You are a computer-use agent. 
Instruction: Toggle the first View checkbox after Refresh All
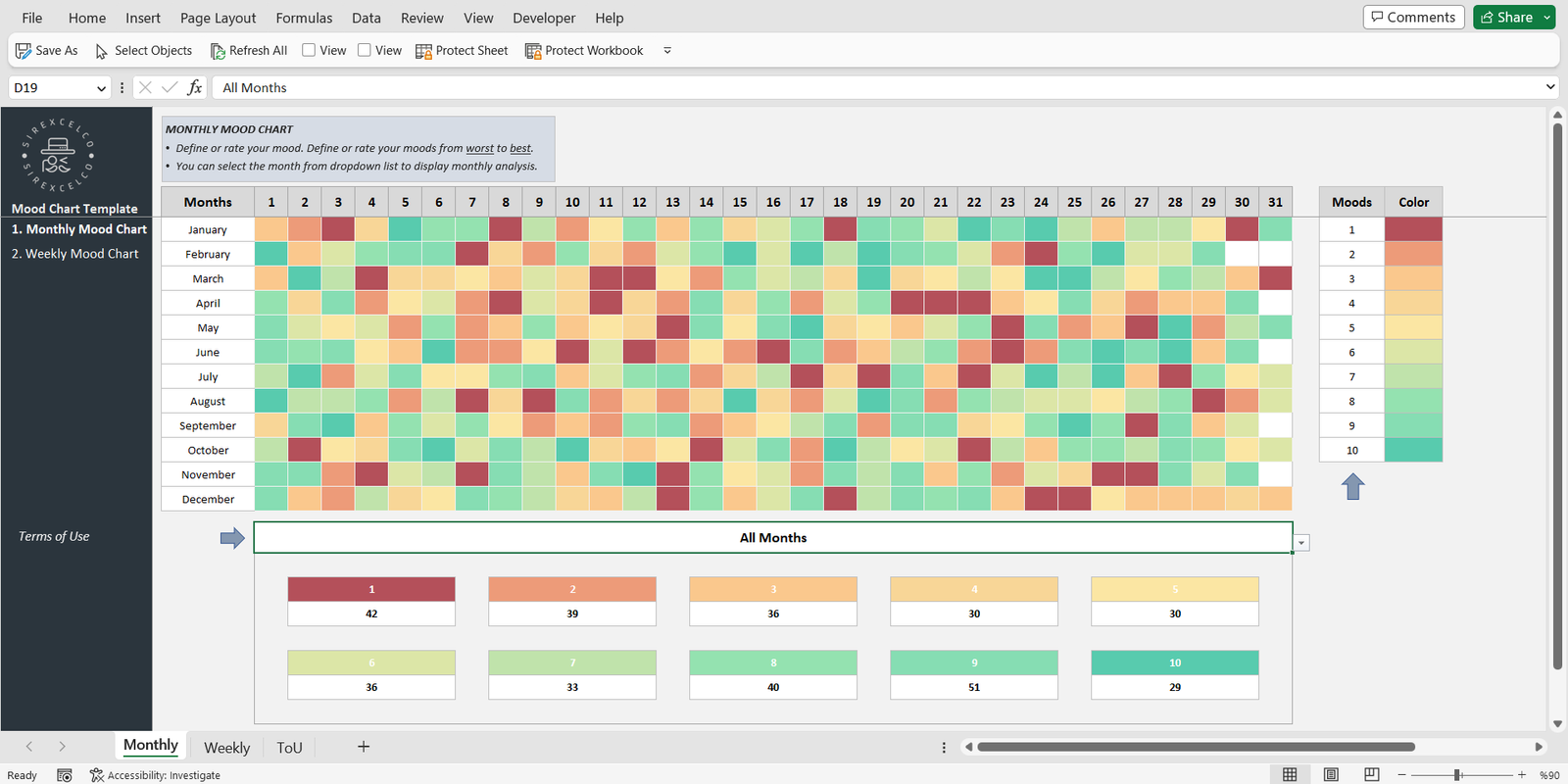point(309,50)
